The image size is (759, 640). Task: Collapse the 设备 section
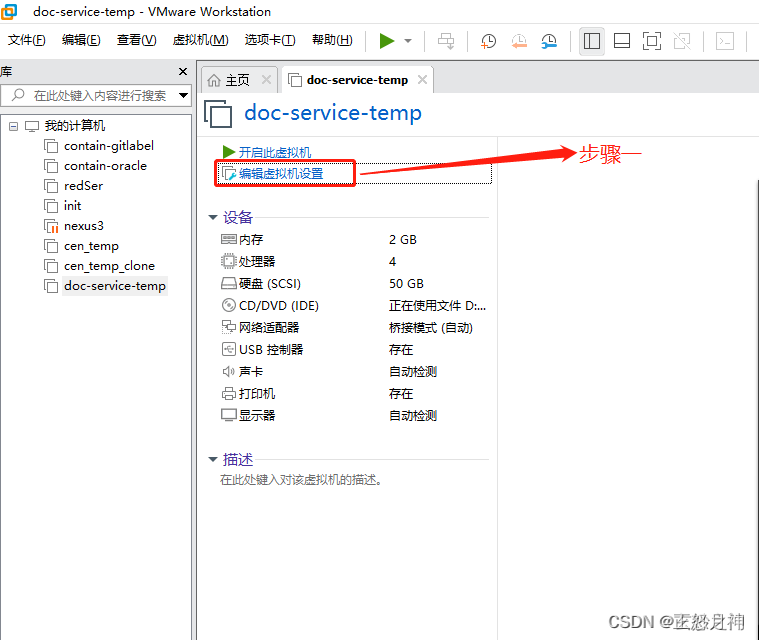click(213, 217)
